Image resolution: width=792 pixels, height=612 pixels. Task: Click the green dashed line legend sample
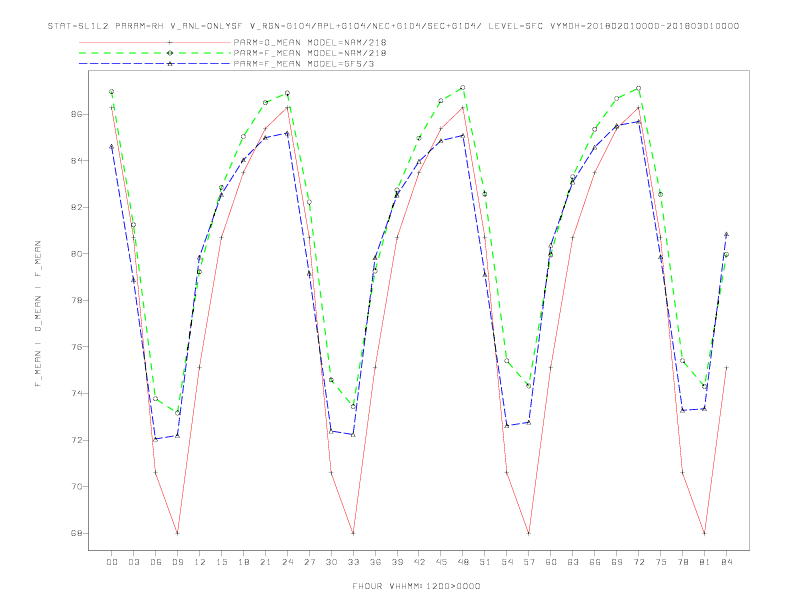tap(155, 53)
